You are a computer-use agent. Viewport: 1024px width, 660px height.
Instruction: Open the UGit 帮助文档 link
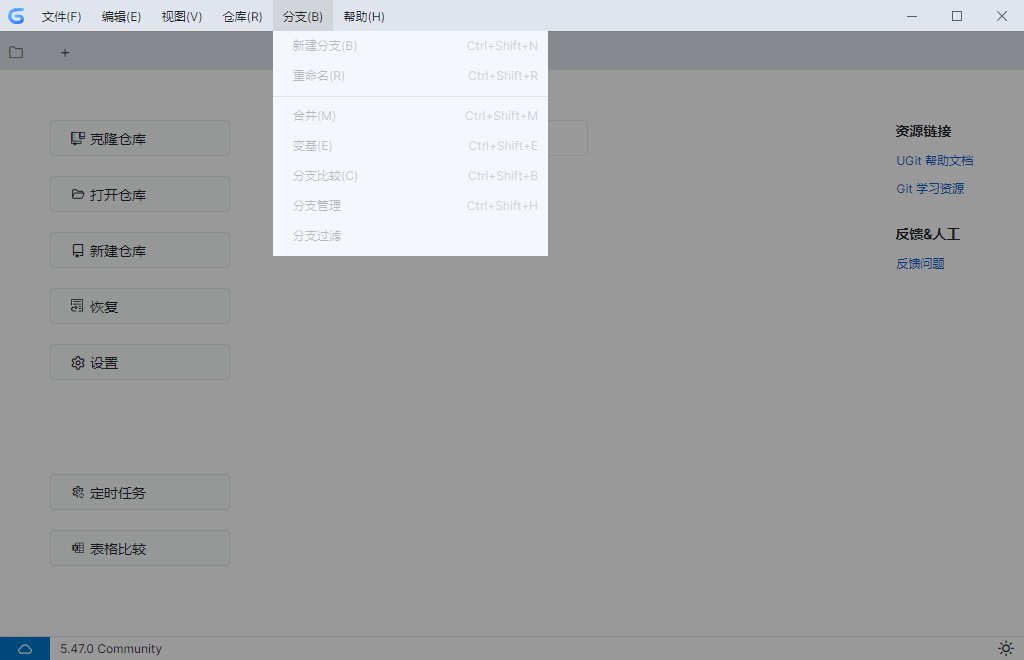coord(935,161)
